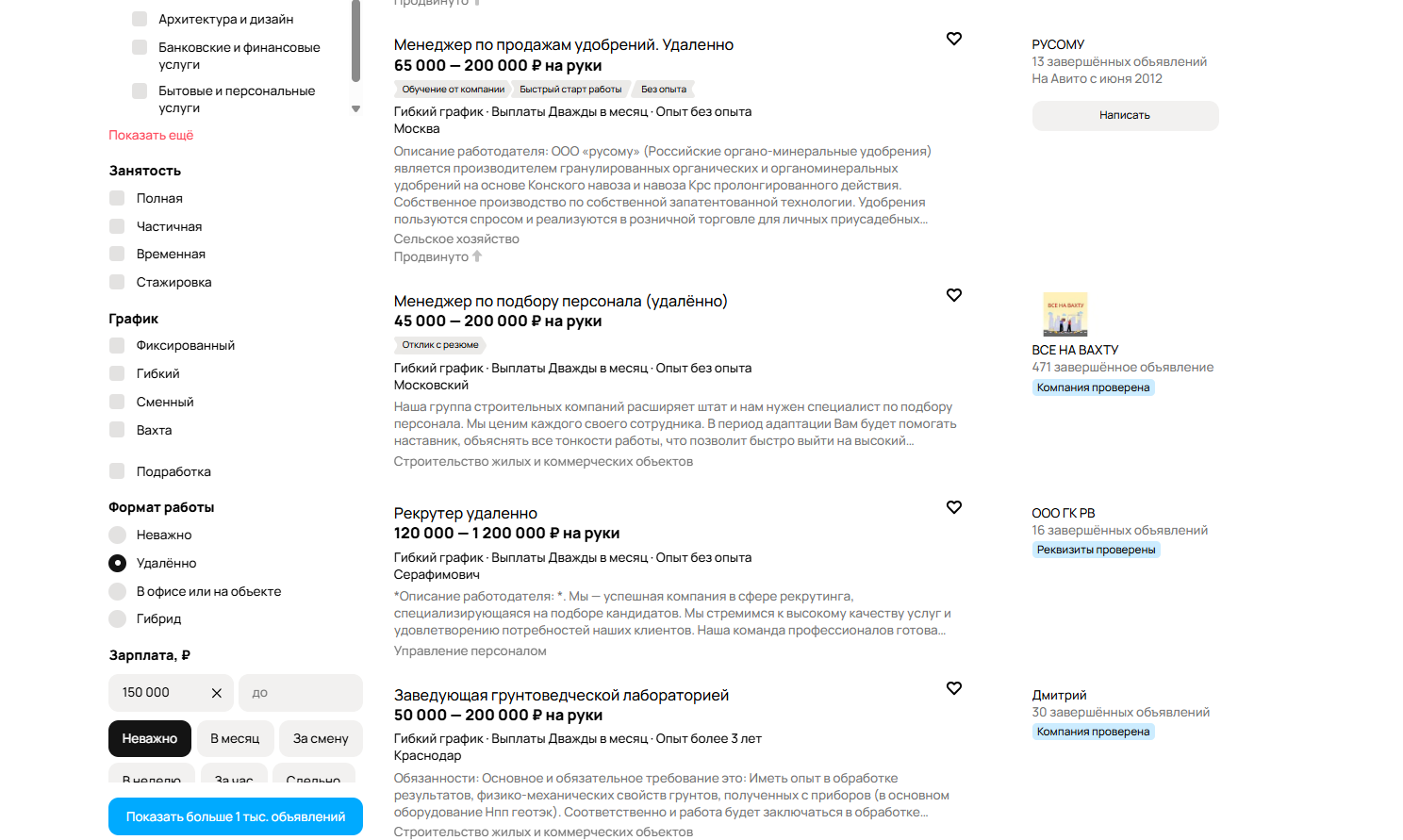Save the soil laboratory head job with heart
The image size is (1403, 840).
[954, 688]
